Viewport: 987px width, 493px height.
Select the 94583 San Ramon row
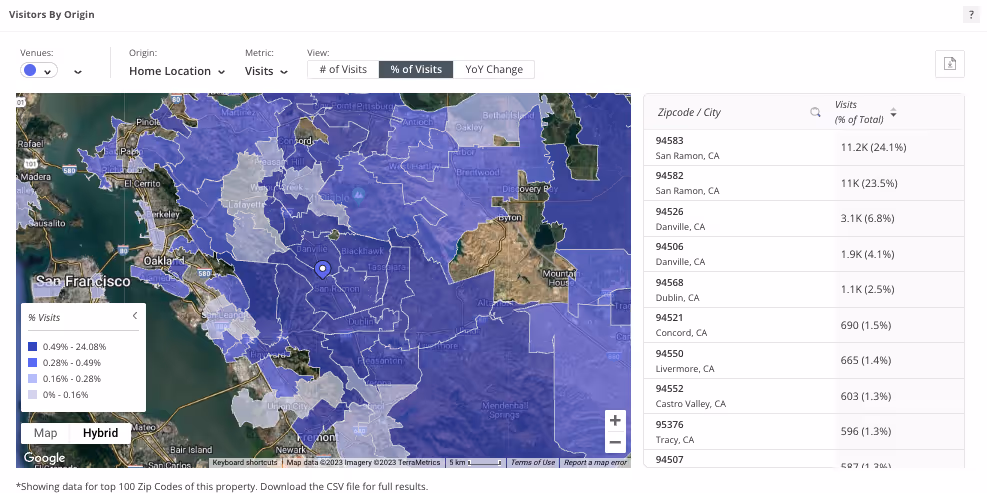tap(804, 148)
